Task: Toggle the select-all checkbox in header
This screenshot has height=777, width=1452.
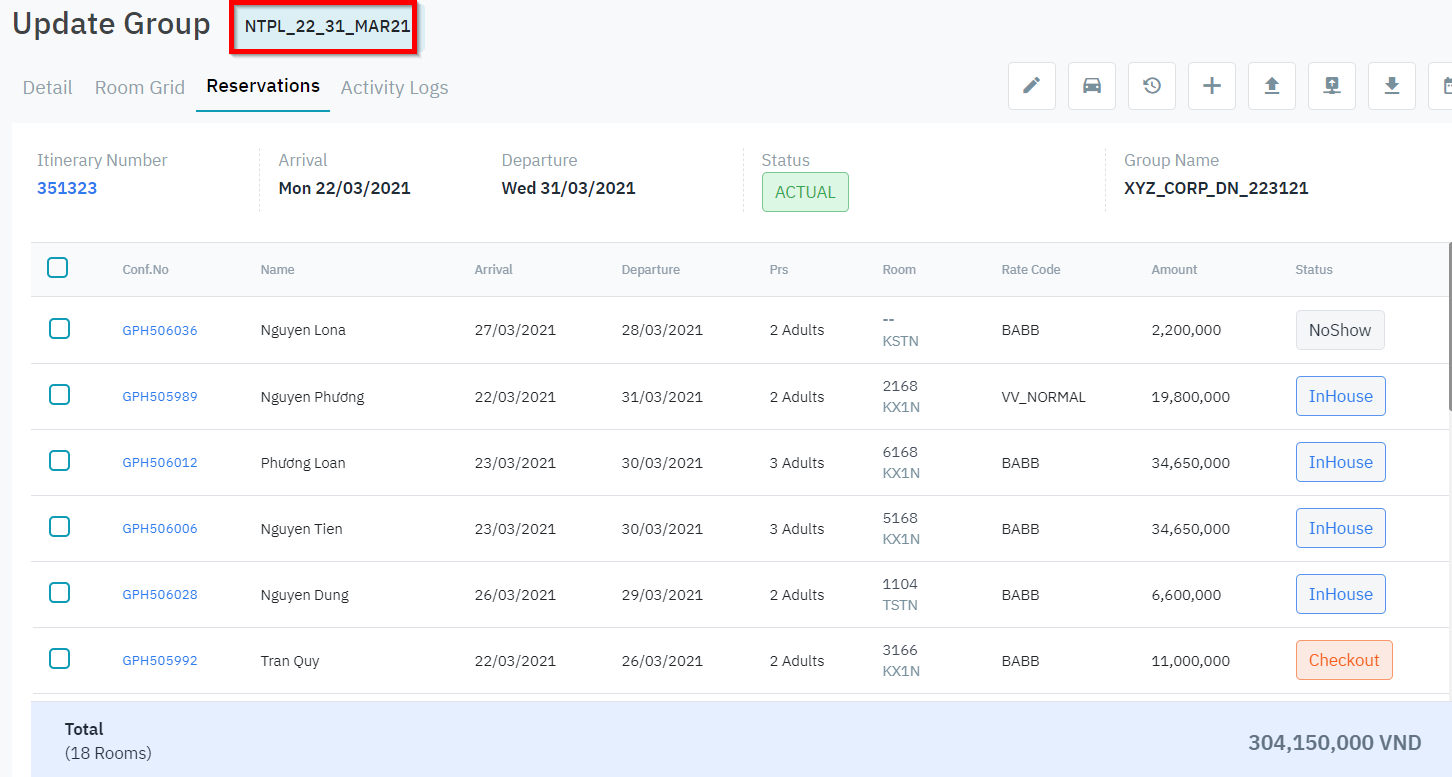Action: tap(58, 268)
